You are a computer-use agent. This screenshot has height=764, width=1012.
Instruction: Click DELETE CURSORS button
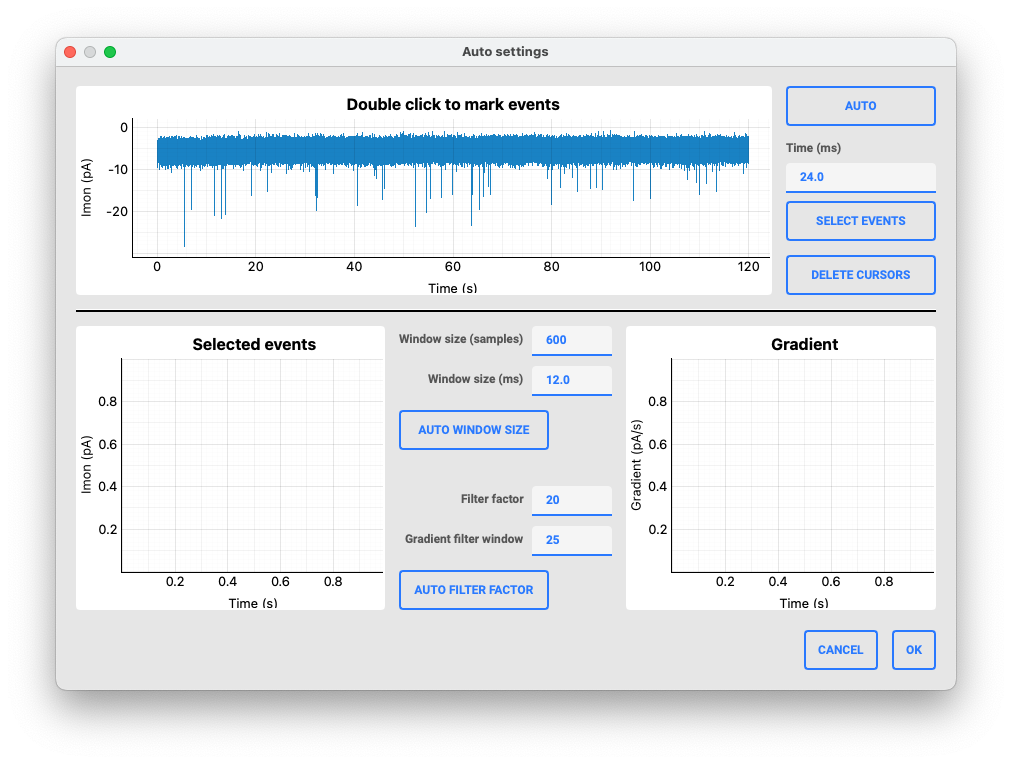pos(860,275)
